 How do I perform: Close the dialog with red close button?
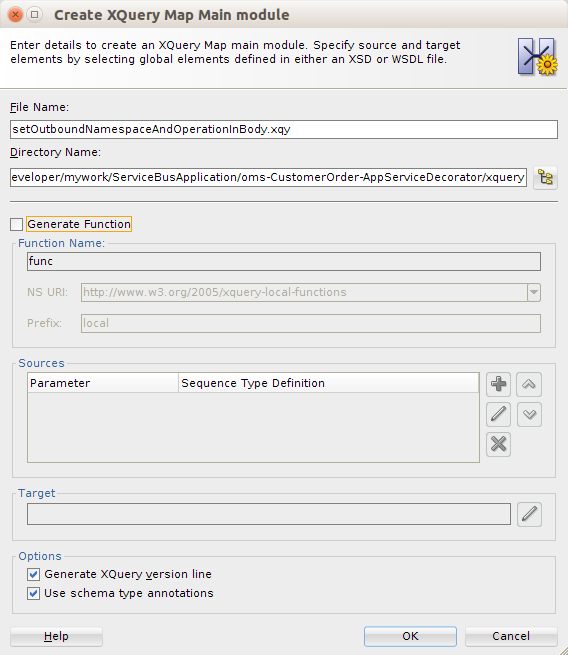tap(15, 15)
